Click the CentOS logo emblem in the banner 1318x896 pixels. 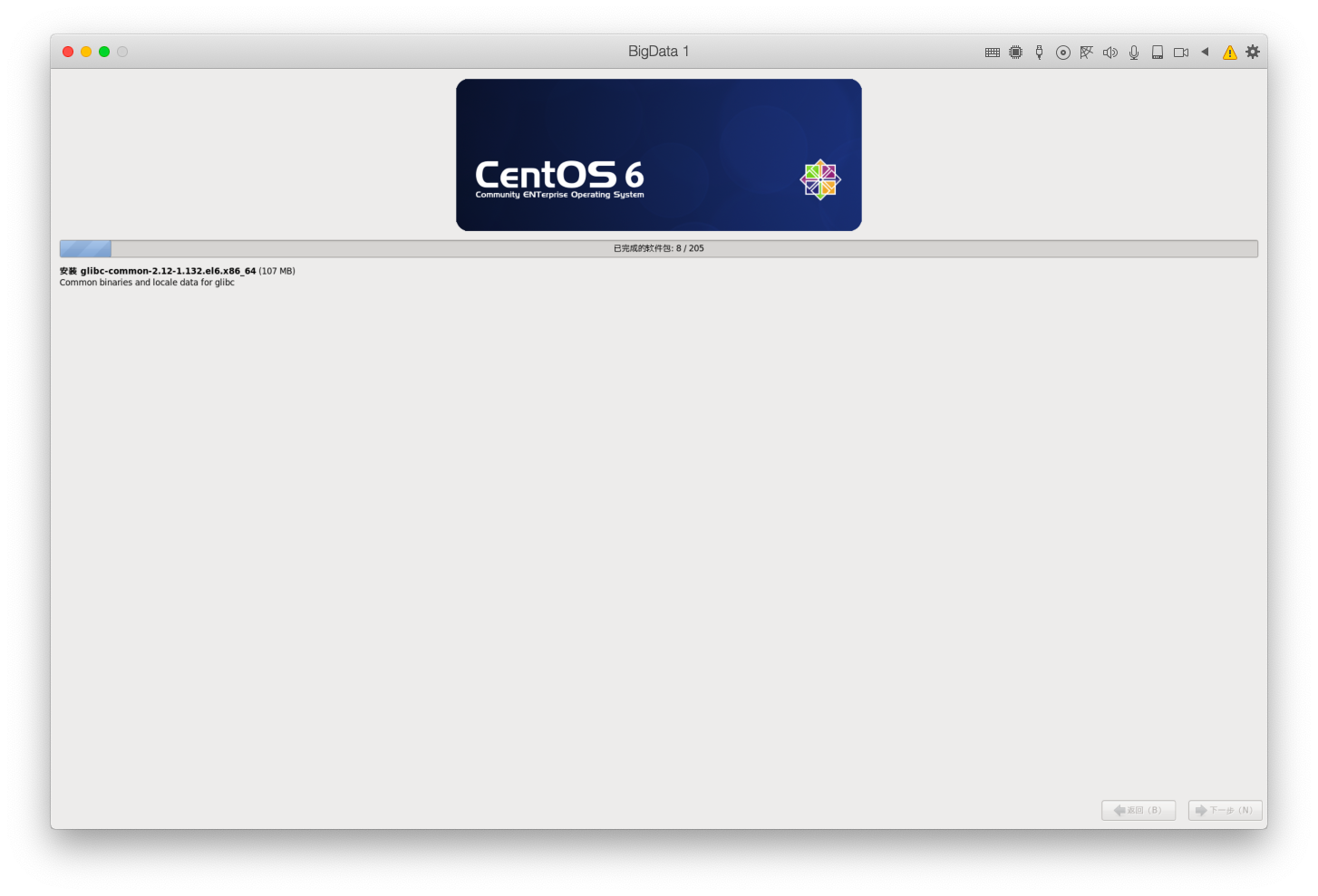[x=820, y=179]
